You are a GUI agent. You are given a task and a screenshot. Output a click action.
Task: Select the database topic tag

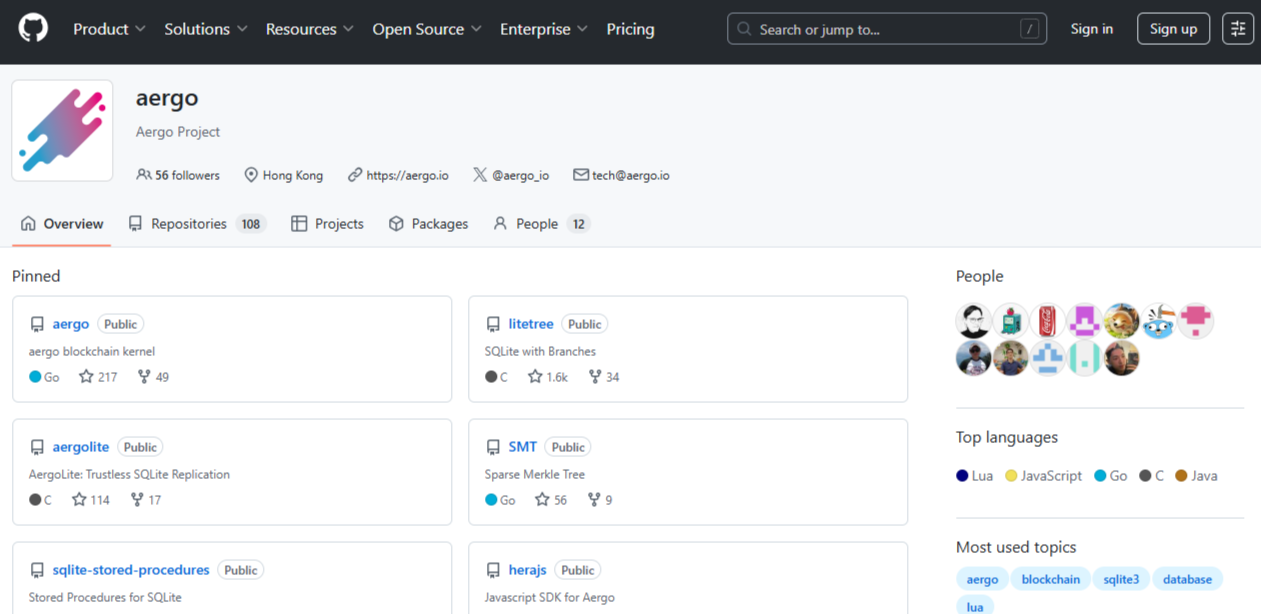[x=1188, y=579]
